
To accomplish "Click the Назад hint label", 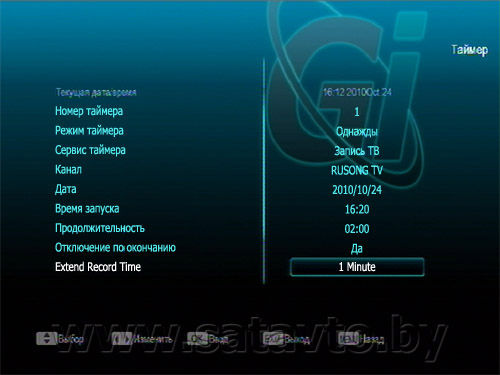I will [372, 339].
